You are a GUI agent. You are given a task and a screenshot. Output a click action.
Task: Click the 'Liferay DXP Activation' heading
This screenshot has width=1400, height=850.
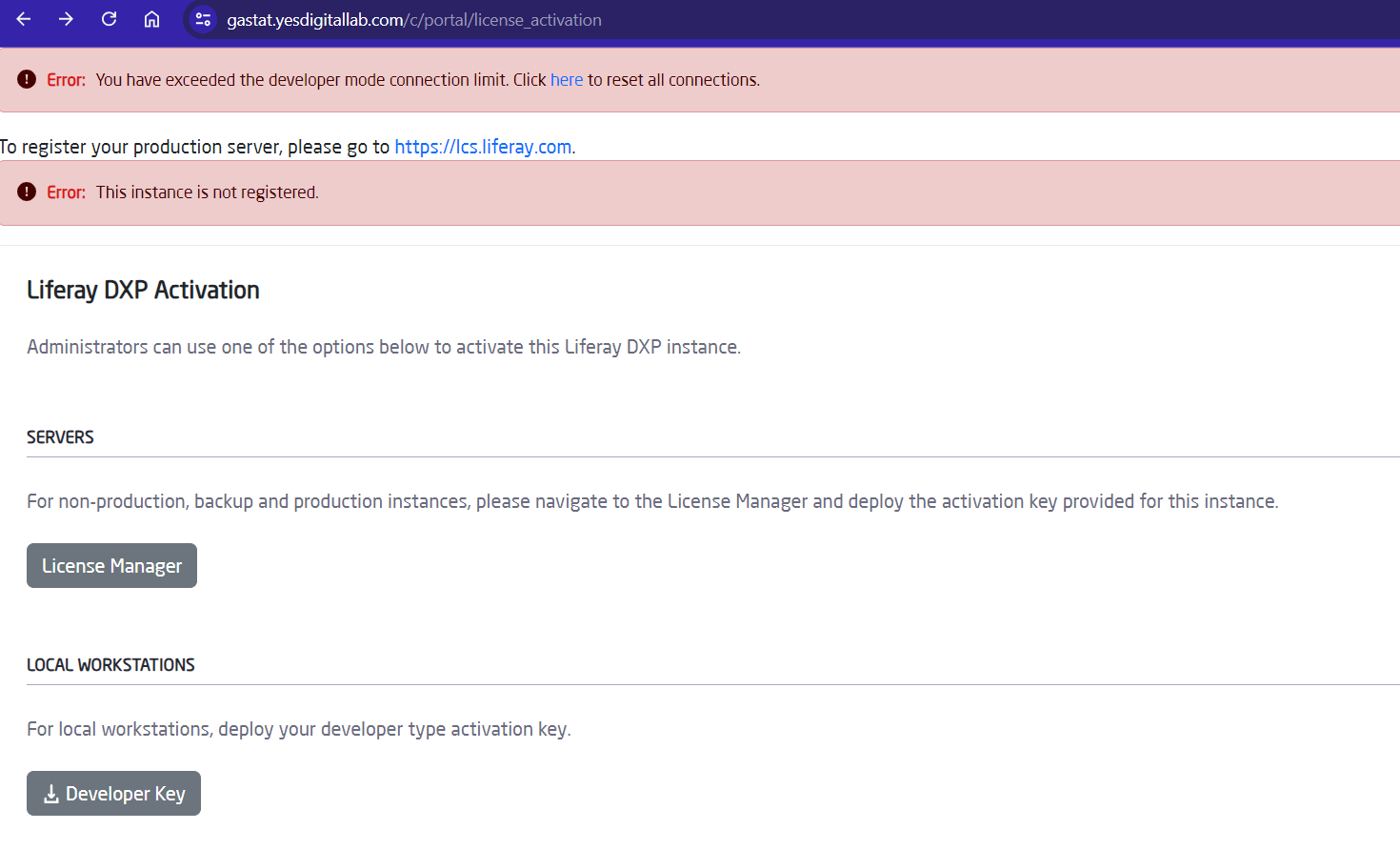pos(143,290)
